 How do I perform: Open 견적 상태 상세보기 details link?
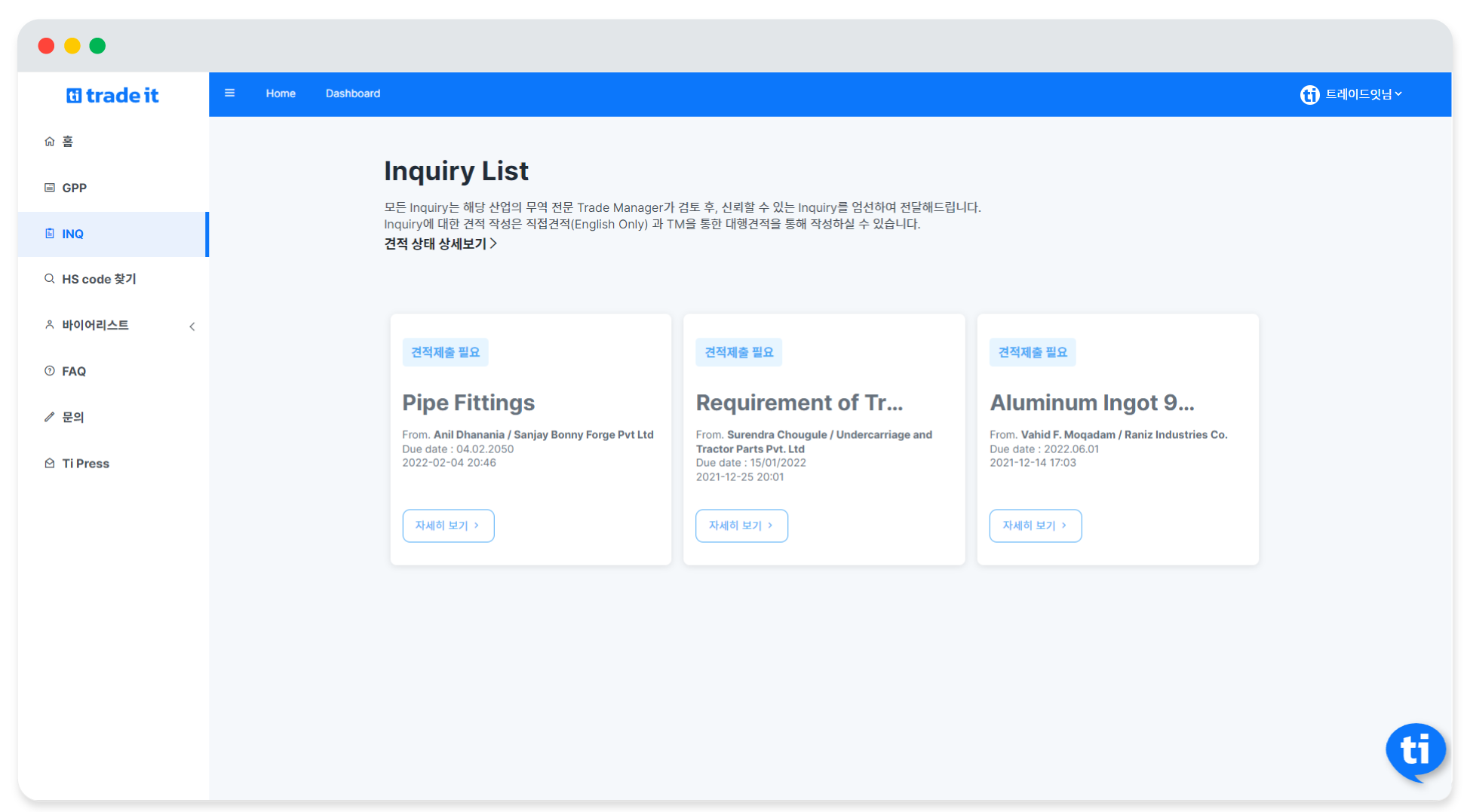440,244
